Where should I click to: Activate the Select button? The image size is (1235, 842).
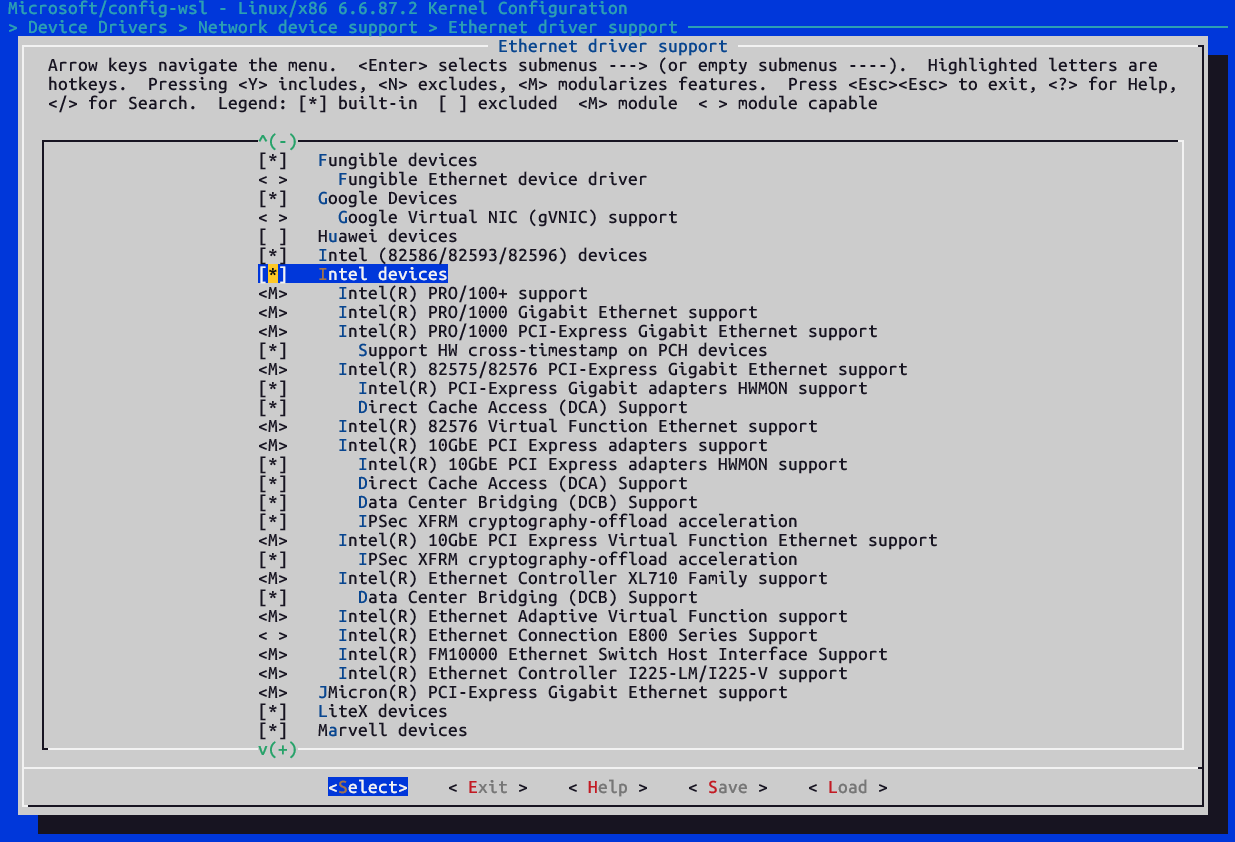pyautogui.click(x=368, y=787)
